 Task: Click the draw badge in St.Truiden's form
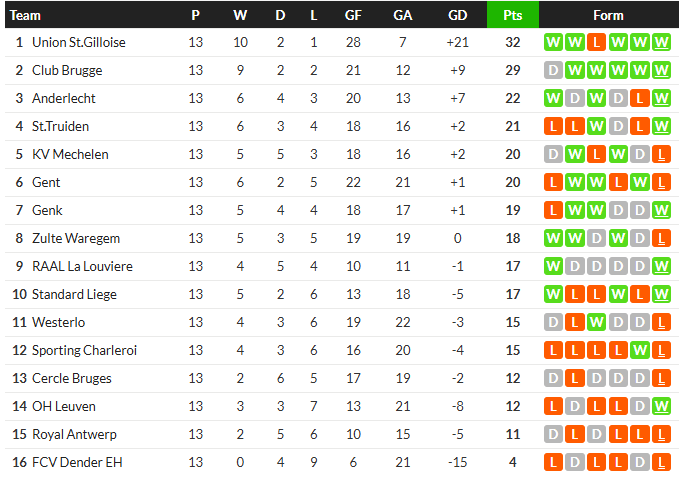click(618, 127)
